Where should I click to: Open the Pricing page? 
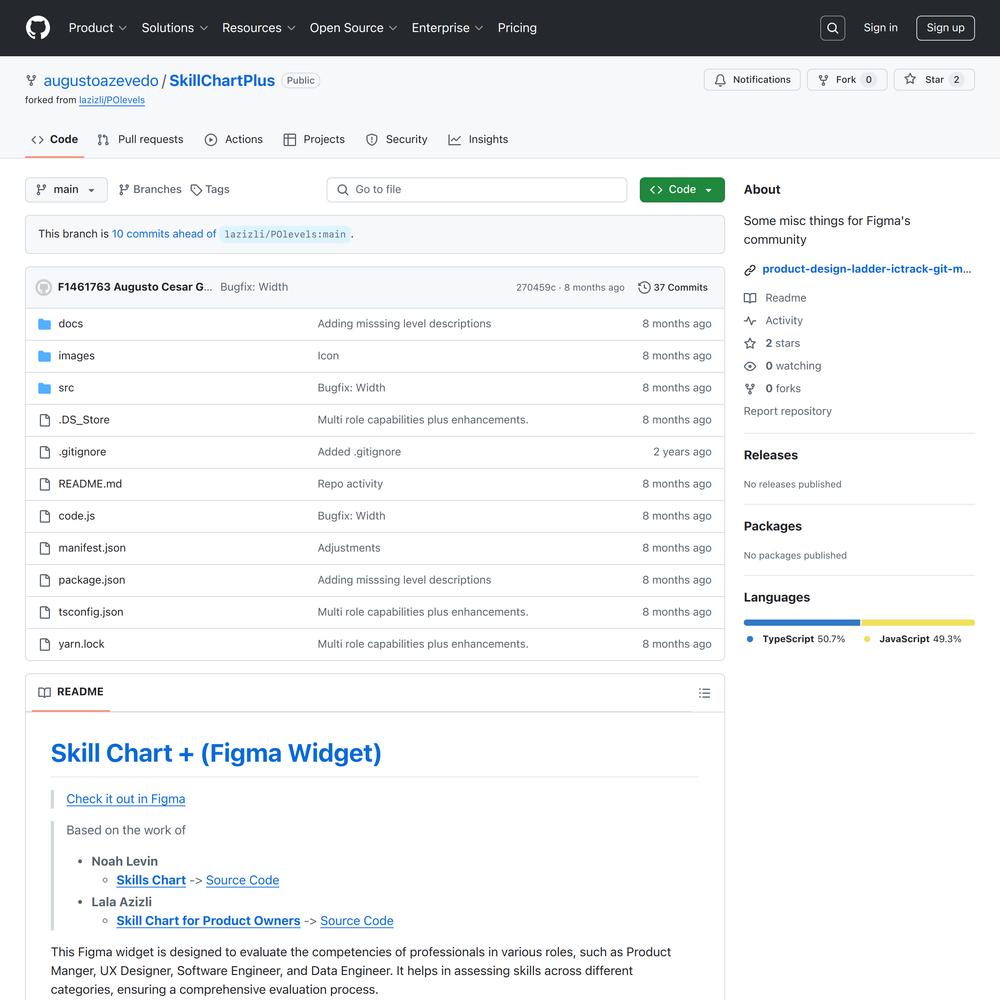pyautogui.click(x=517, y=28)
